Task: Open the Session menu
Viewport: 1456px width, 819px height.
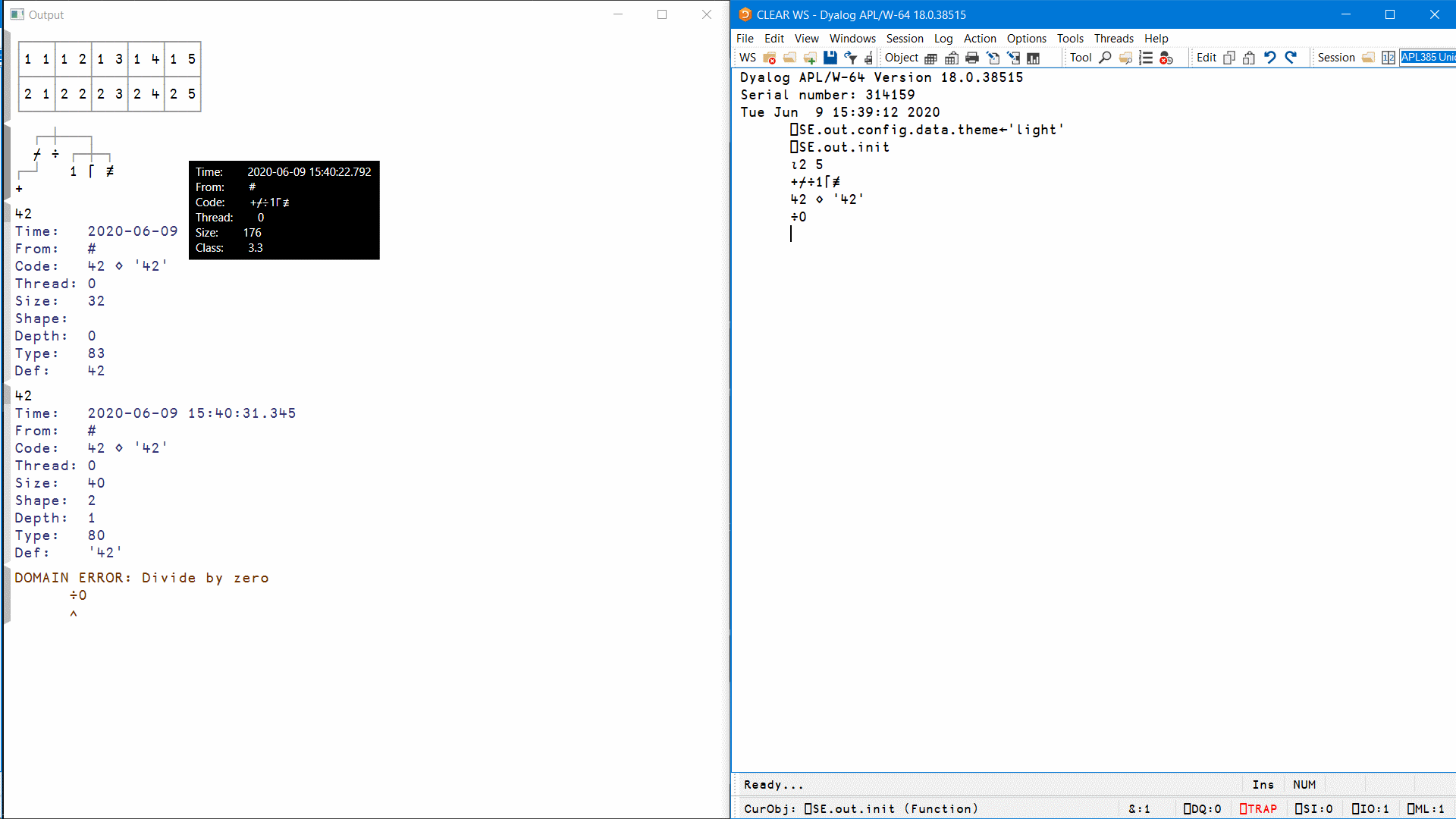Action: click(x=905, y=39)
